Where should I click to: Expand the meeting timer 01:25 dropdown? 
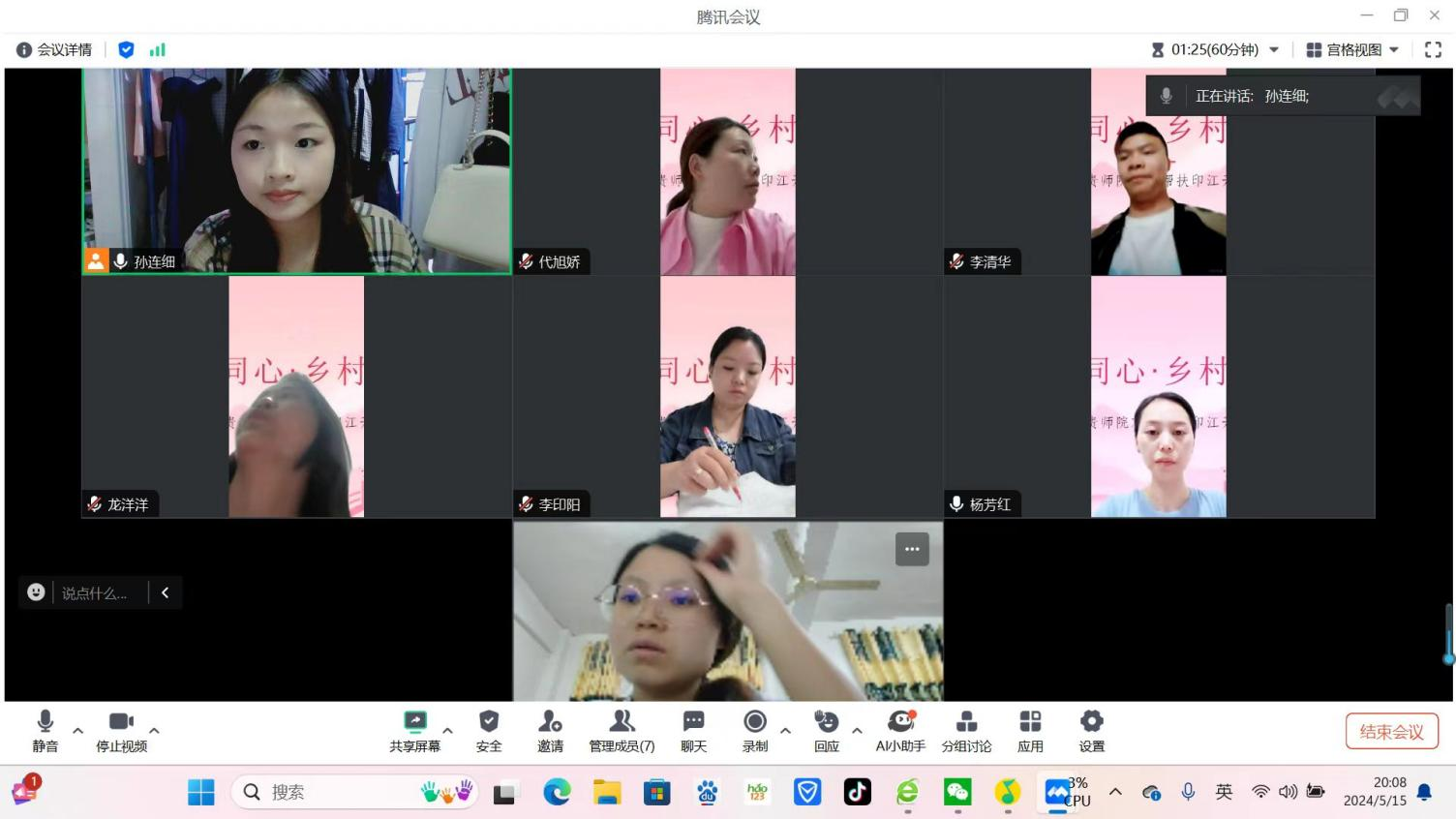tap(1274, 49)
